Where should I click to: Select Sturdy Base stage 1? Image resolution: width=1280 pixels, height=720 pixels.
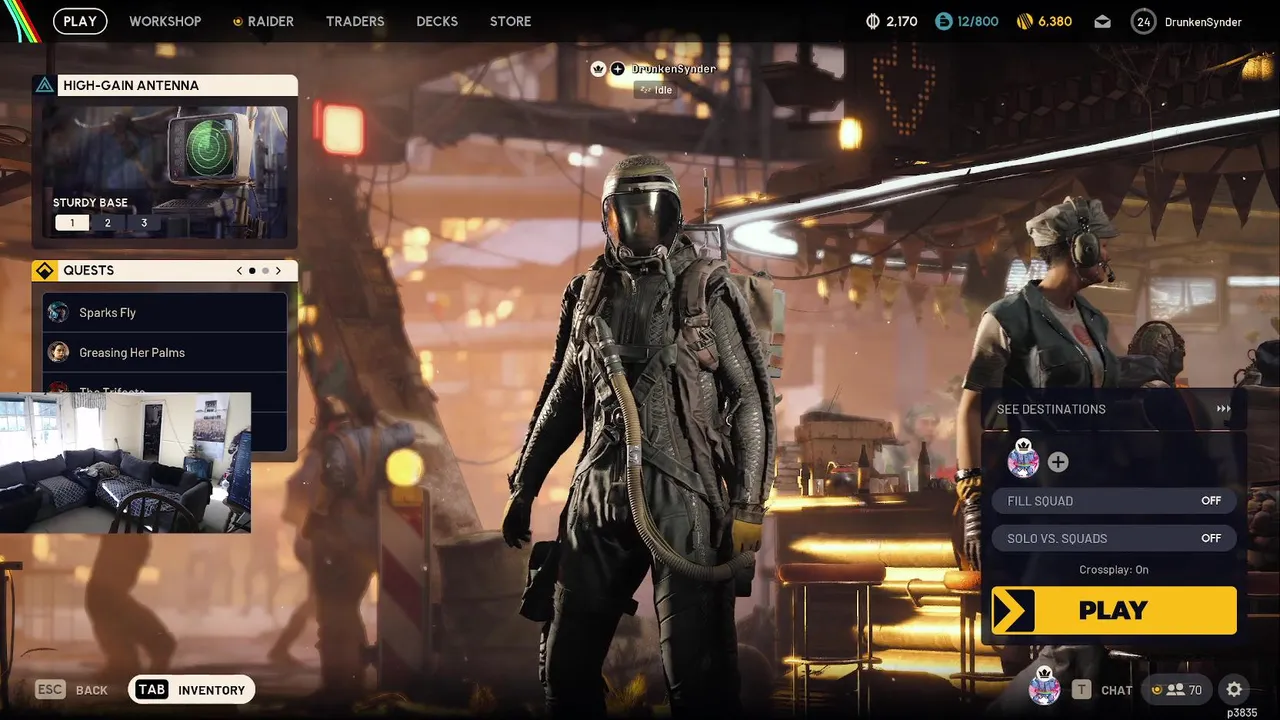pyautogui.click(x=72, y=223)
